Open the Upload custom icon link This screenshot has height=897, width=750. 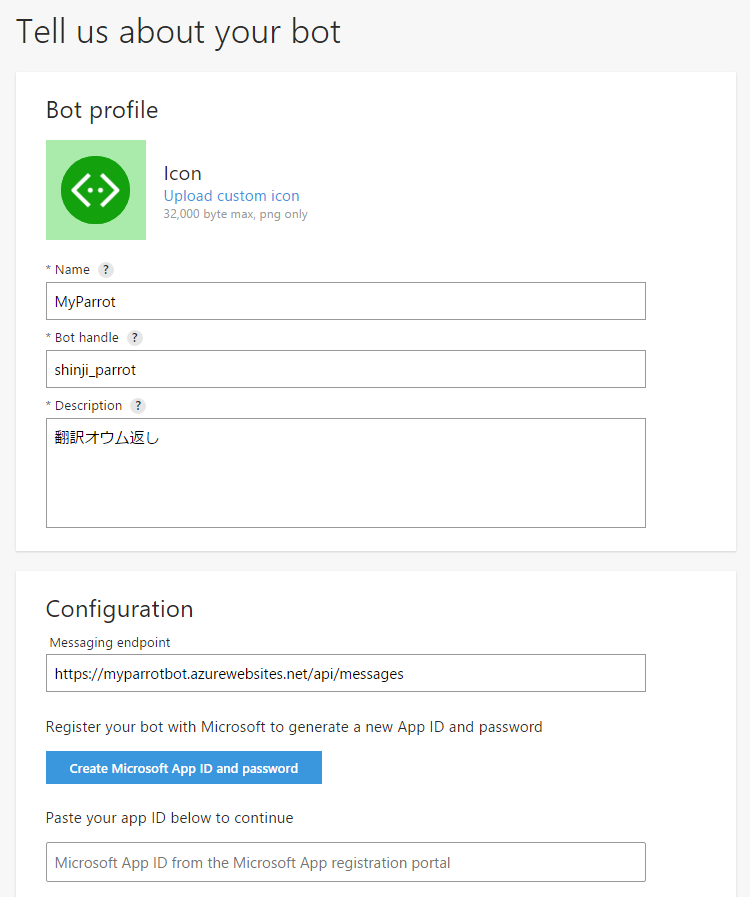231,196
